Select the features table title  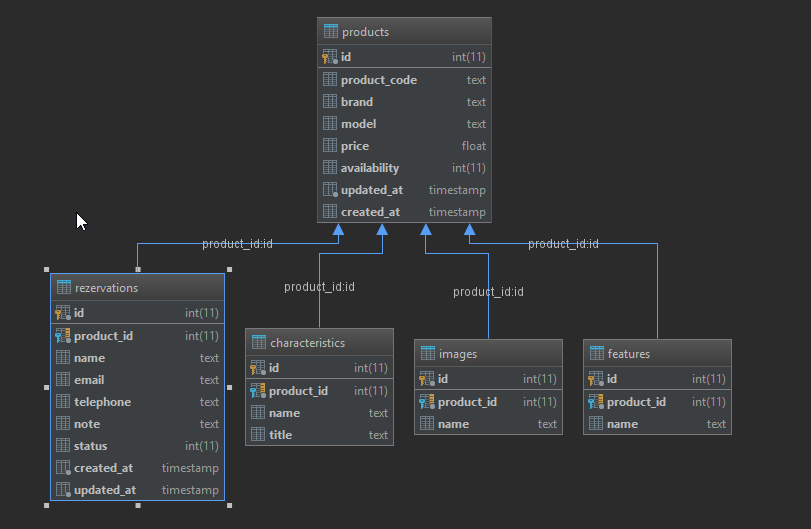(x=628, y=354)
